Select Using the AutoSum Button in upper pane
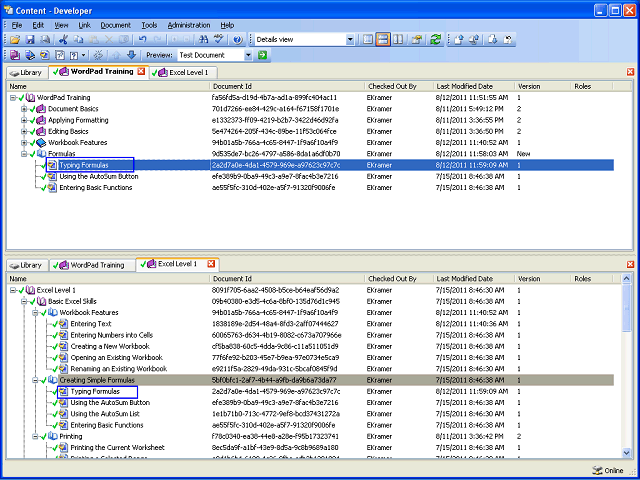Image resolution: width=640 pixels, height=480 pixels. [99, 177]
